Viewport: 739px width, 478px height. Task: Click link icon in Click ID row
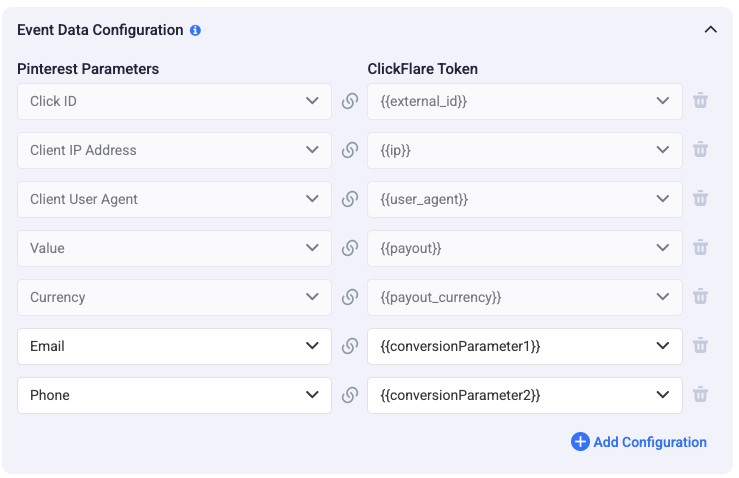pyautogui.click(x=350, y=101)
